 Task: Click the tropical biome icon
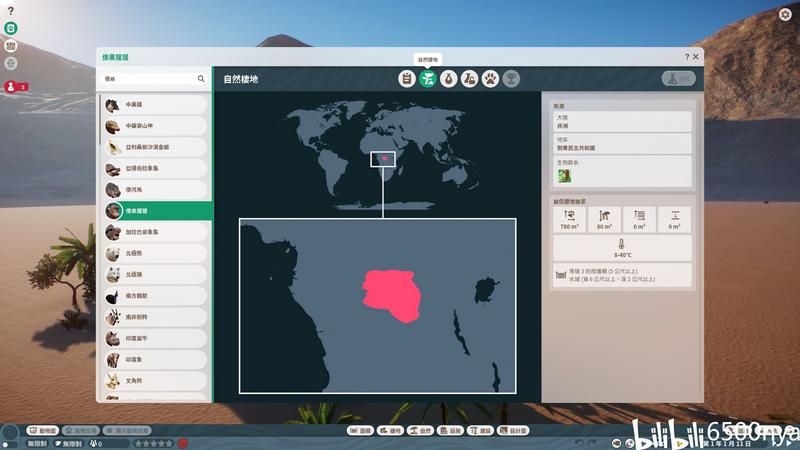[x=564, y=176]
